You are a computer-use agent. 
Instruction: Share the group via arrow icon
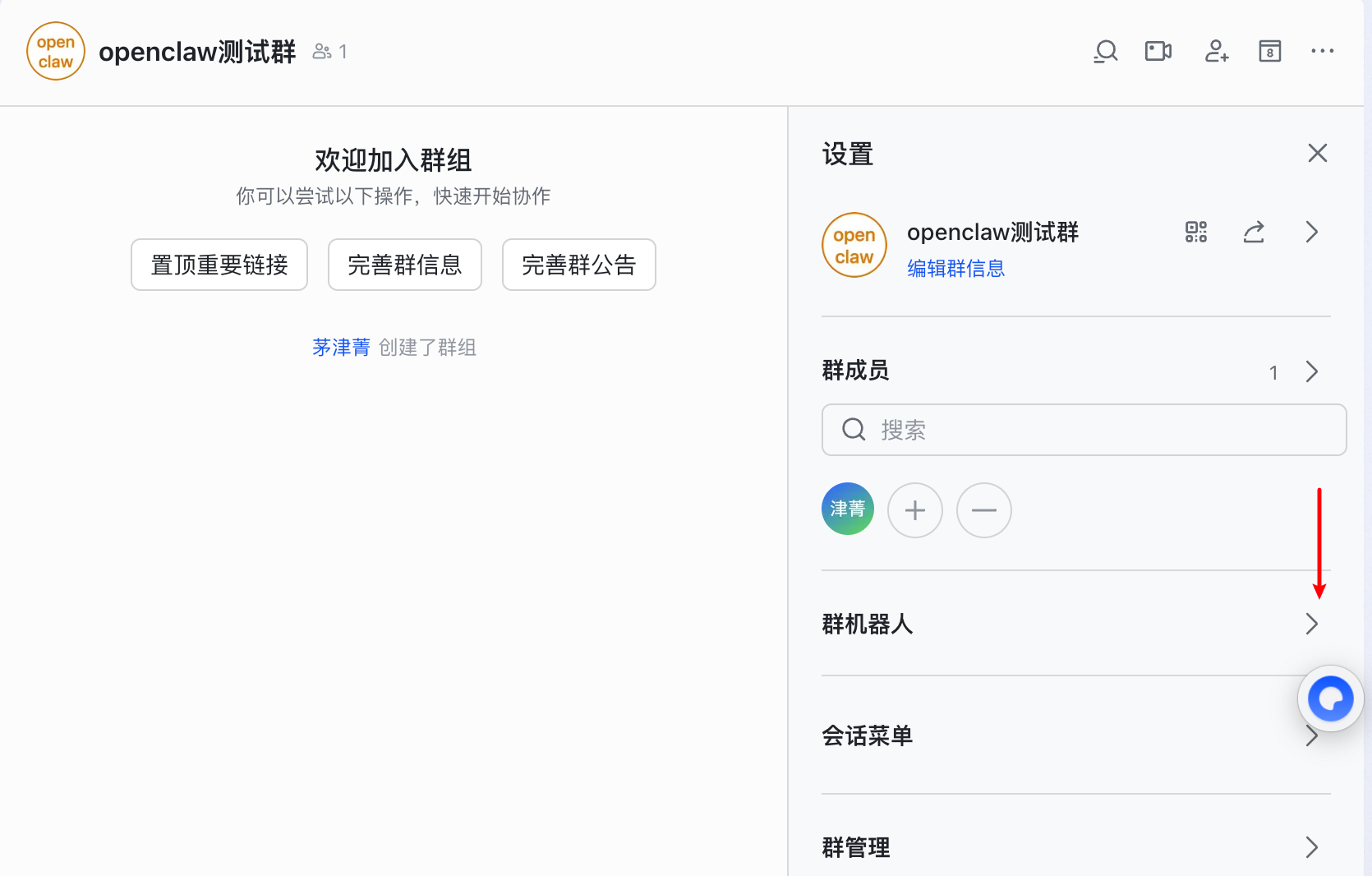click(x=1254, y=233)
